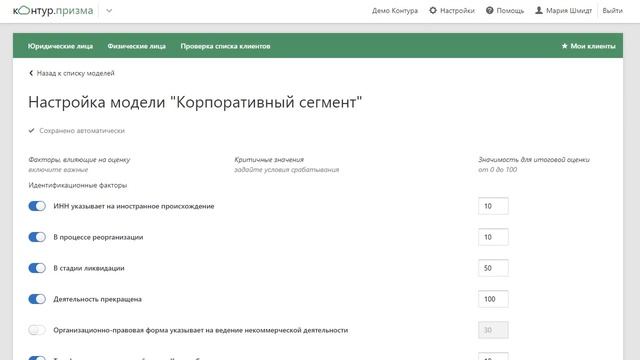Click the back chevron icon
Image resolution: width=640 pixels, height=360 pixels.
coord(31,73)
